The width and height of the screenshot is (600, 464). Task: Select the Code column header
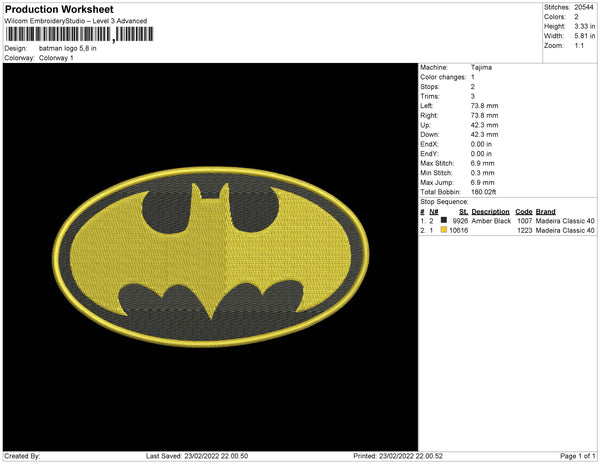[524, 212]
